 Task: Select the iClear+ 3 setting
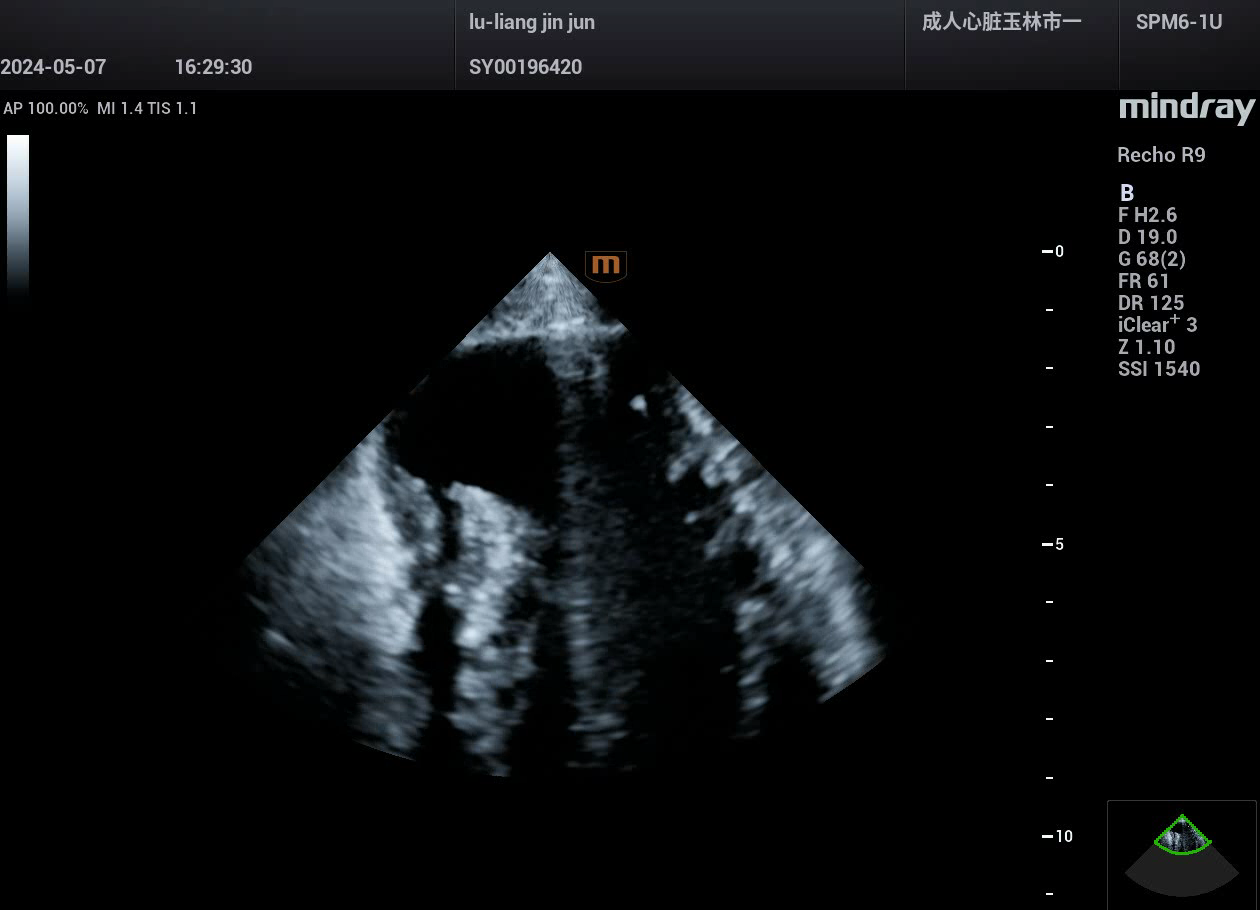(1157, 325)
